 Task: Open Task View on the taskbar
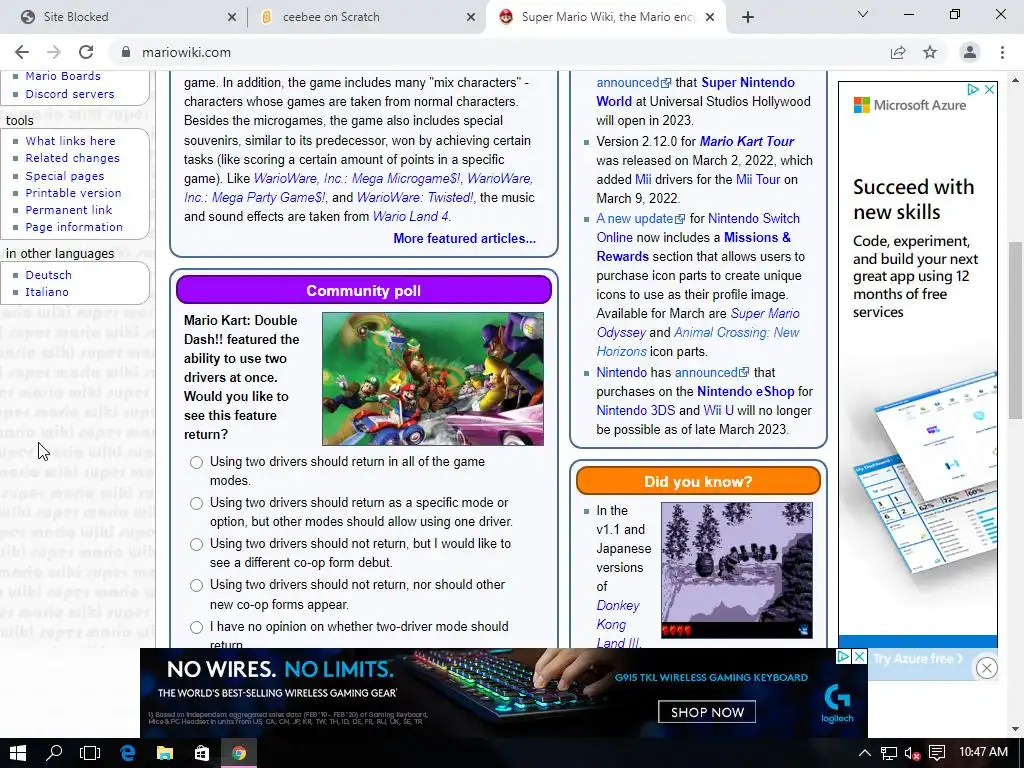pyautogui.click(x=89, y=753)
